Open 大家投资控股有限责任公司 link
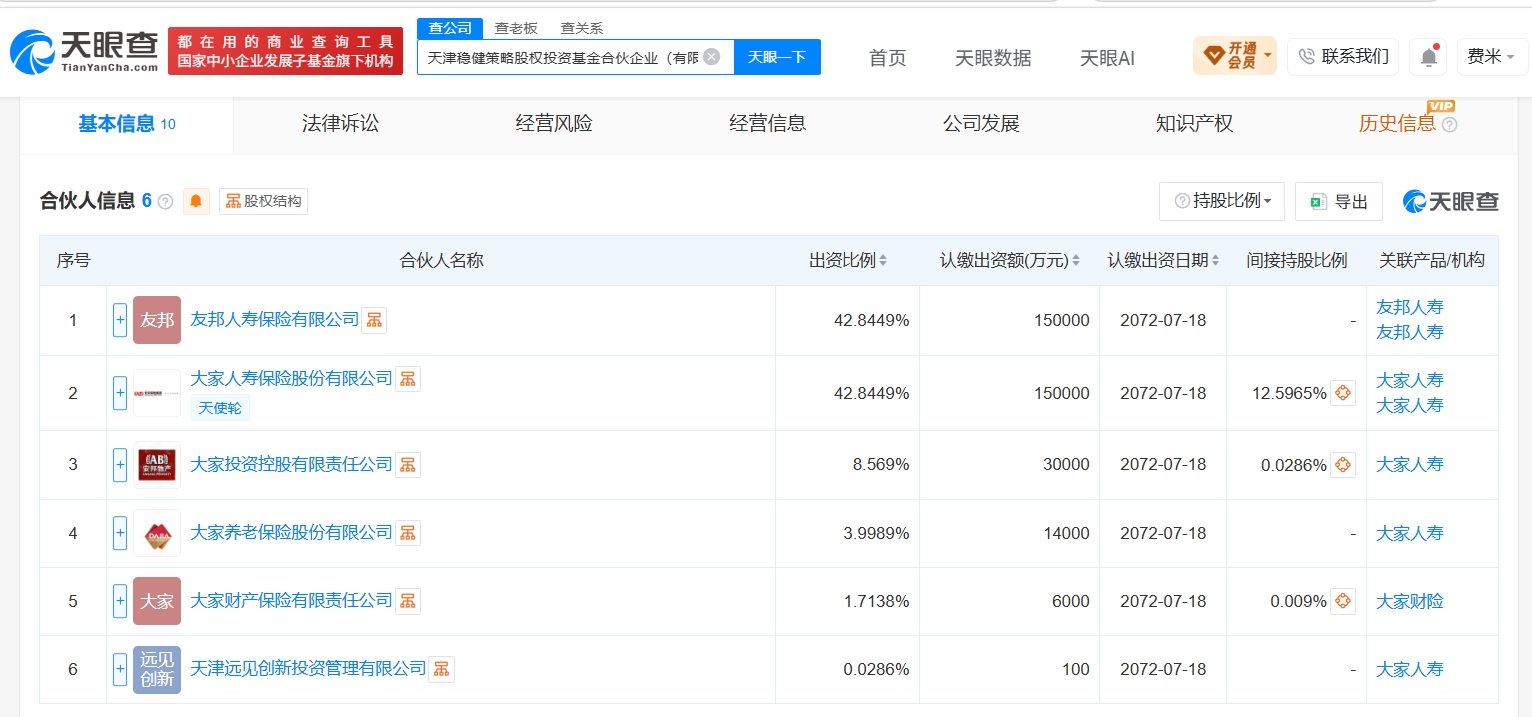This screenshot has height=717, width=1532. 291,464
